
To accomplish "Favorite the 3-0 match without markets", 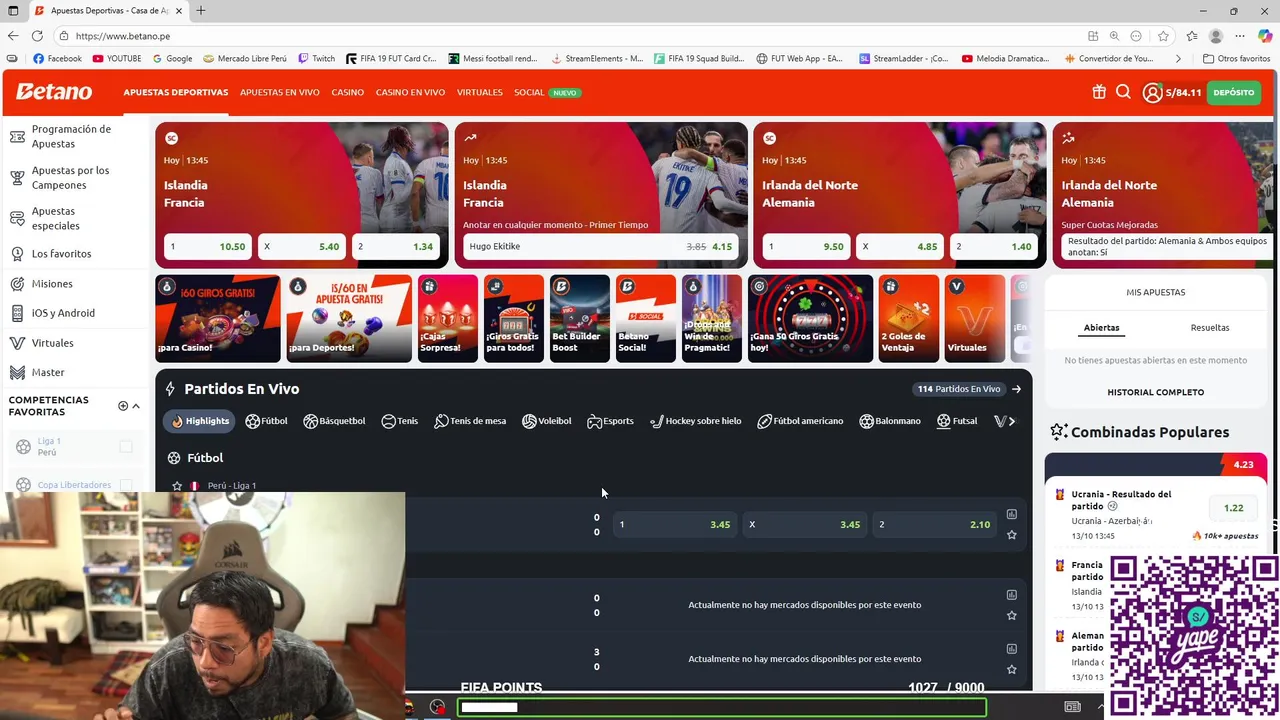I will tap(1011, 669).
